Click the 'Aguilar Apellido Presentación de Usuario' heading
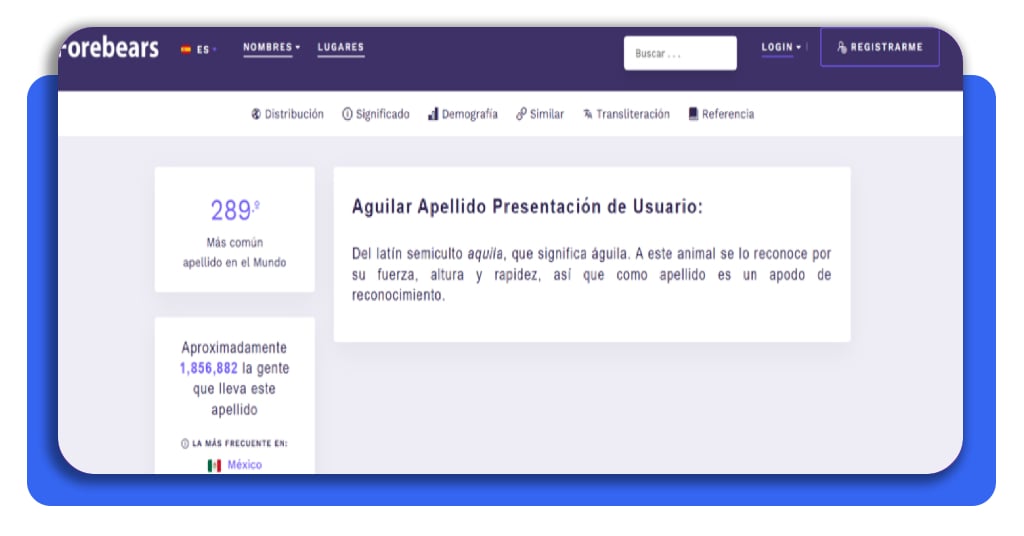 pyautogui.click(x=527, y=207)
